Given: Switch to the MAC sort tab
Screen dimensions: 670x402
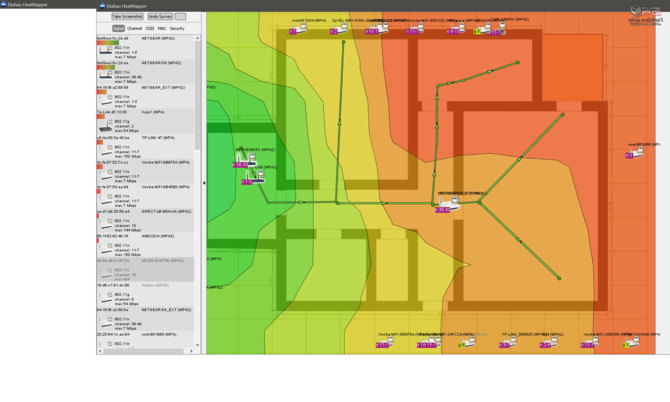Looking at the screenshot, I should (x=162, y=29).
